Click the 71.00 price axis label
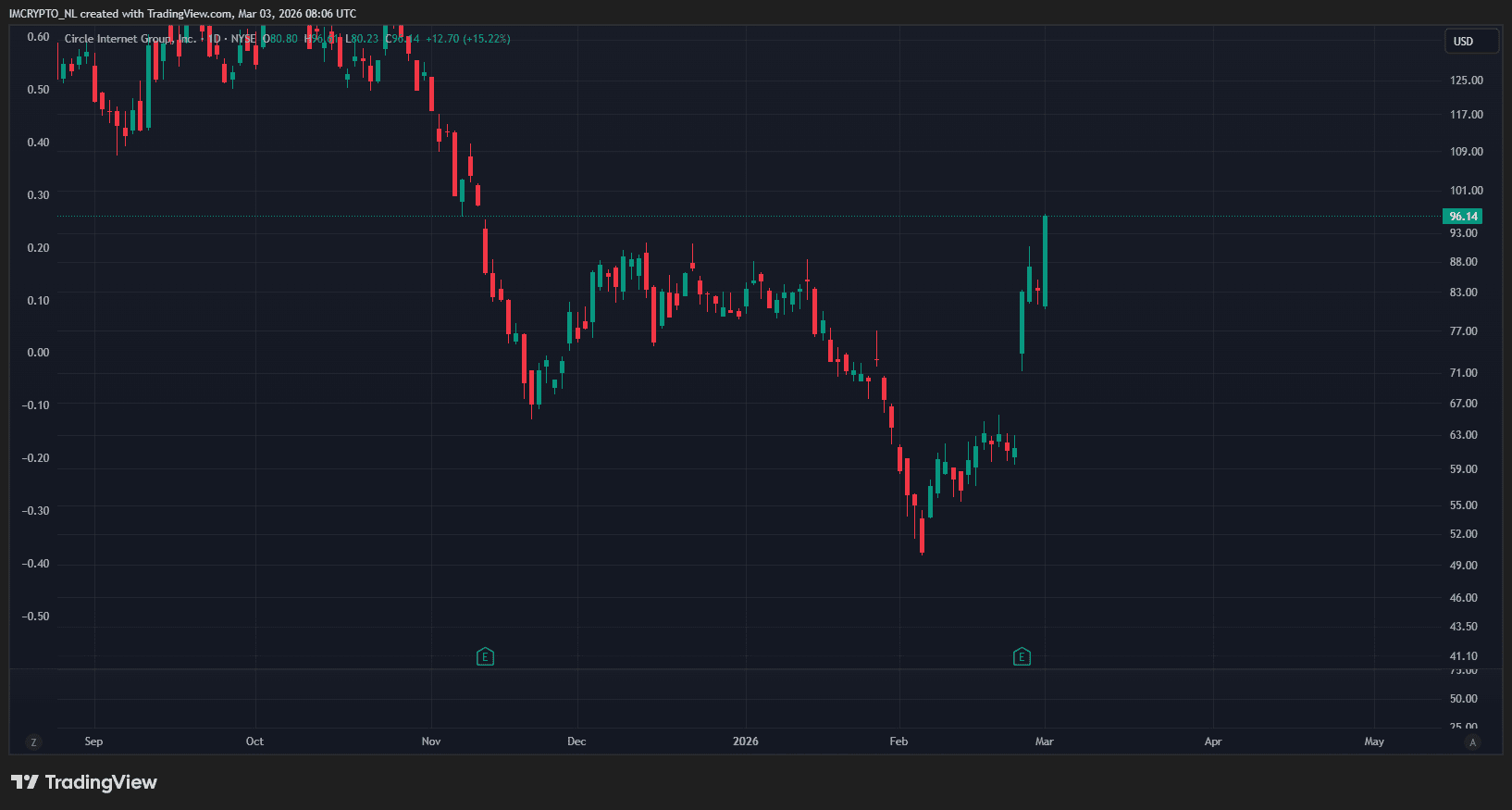Viewport: 1512px width, 810px height. (x=1463, y=373)
